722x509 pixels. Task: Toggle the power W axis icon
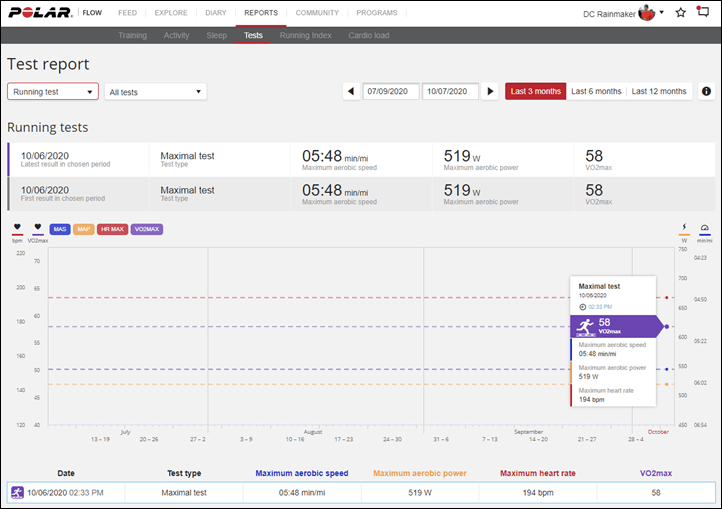pyautogui.click(x=684, y=229)
